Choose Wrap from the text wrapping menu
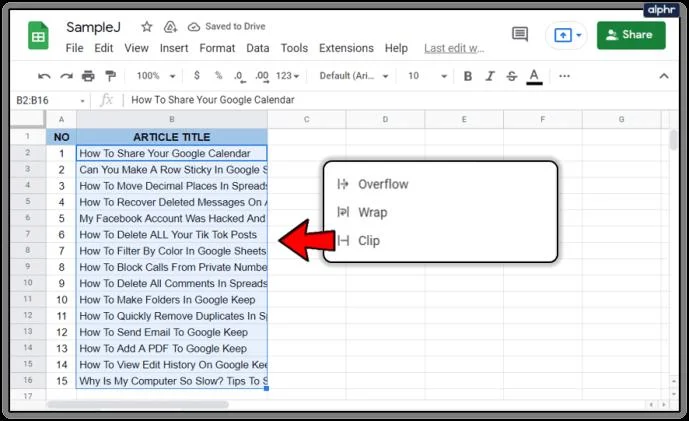The height and width of the screenshot is (421, 689). (372, 212)
